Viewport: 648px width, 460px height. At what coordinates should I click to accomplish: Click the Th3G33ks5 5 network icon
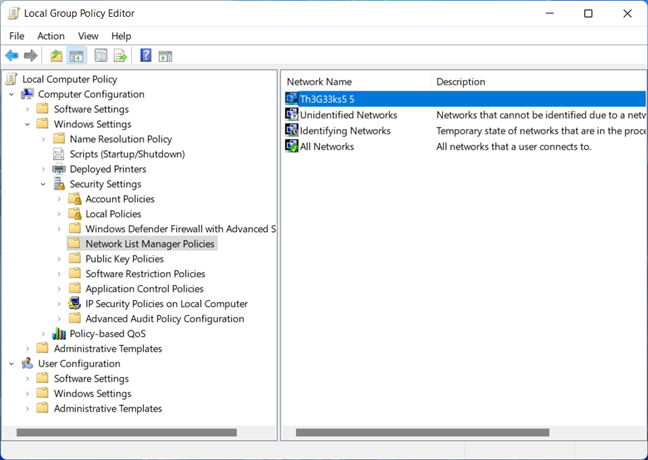pyautogui.click(x=292, y=99)
